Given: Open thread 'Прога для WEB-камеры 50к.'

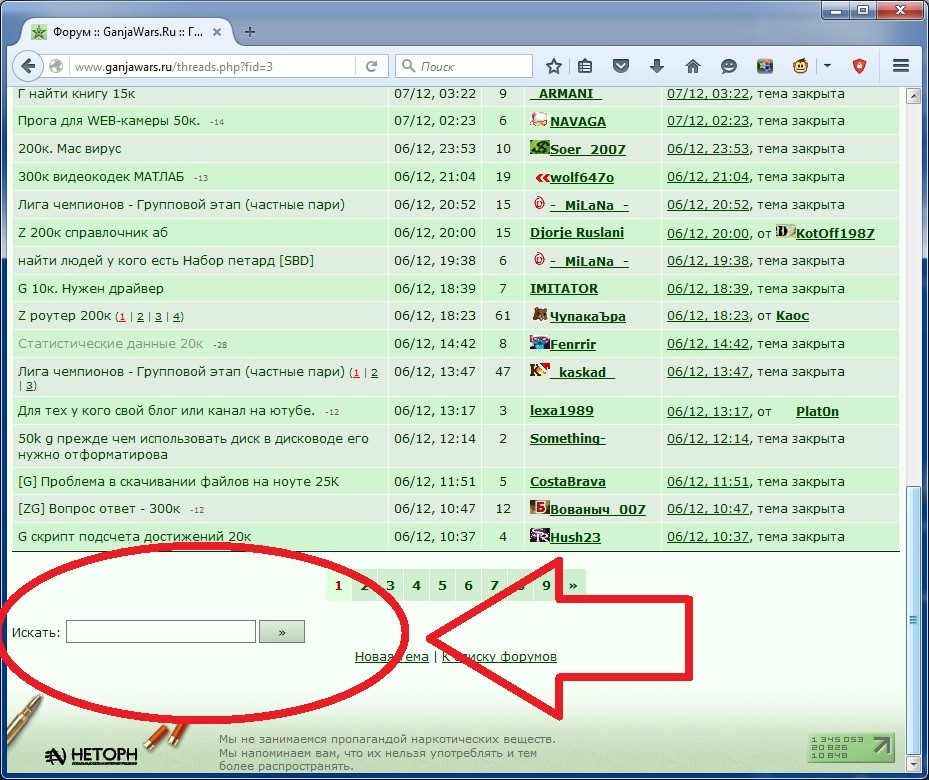Looking at the screenshot, I should tap(109, 121).
